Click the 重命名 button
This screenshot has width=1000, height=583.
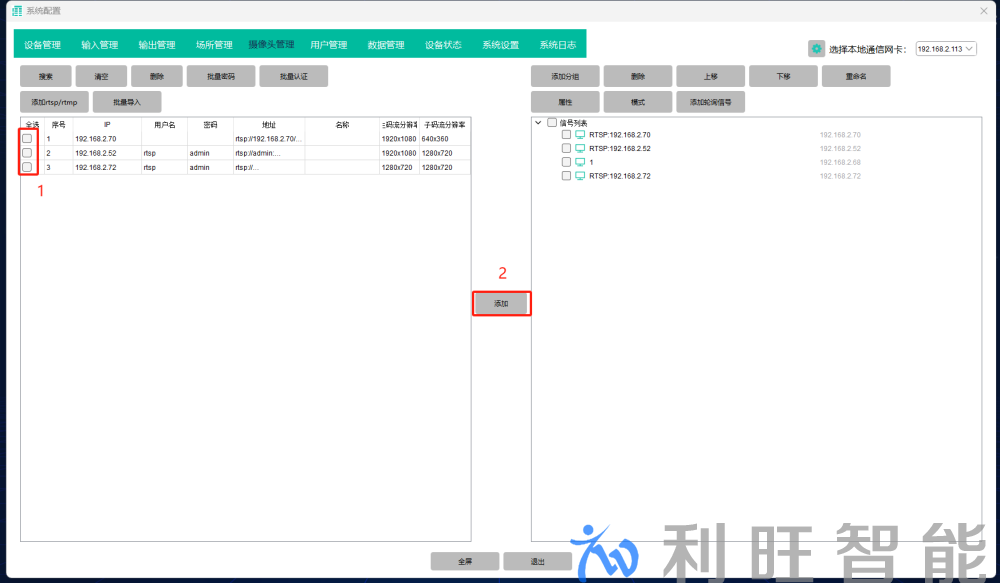(x=856, y=77)
